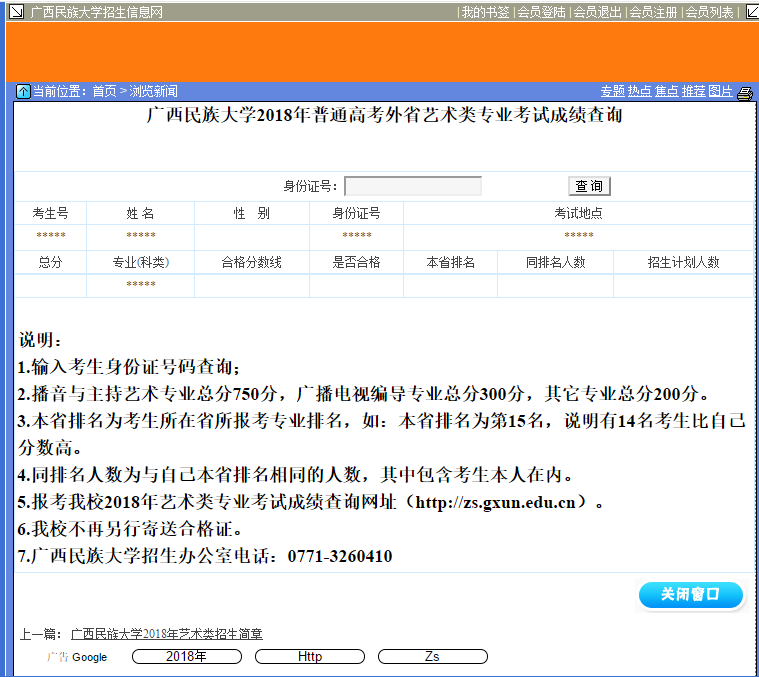The width and height of the screenshot is (759, 677).
Task: Open 会员登陆 in top menu
Action: [x=541, y=12]
